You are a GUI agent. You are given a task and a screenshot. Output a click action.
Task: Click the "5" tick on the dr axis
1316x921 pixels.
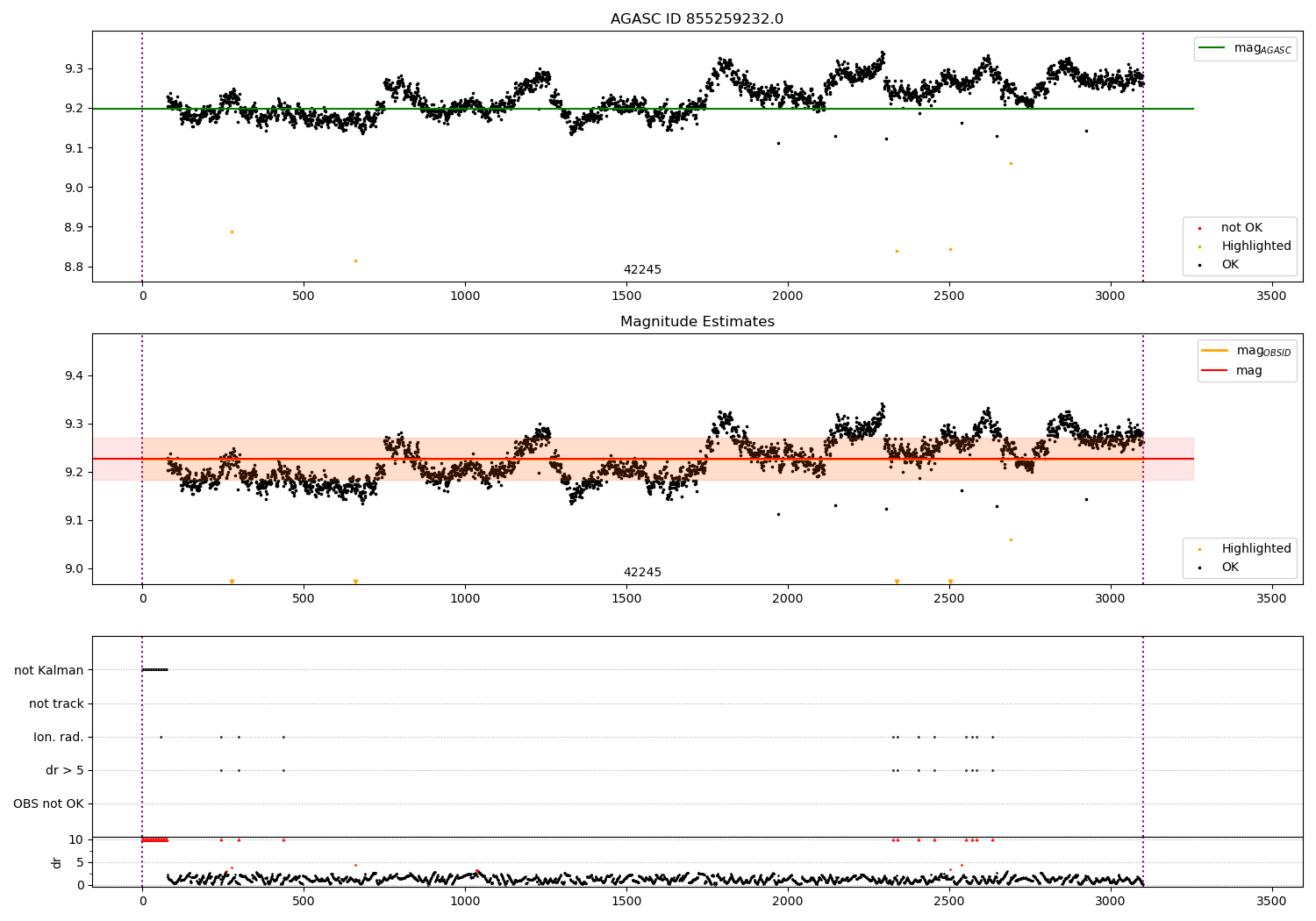tap(80, 862)
